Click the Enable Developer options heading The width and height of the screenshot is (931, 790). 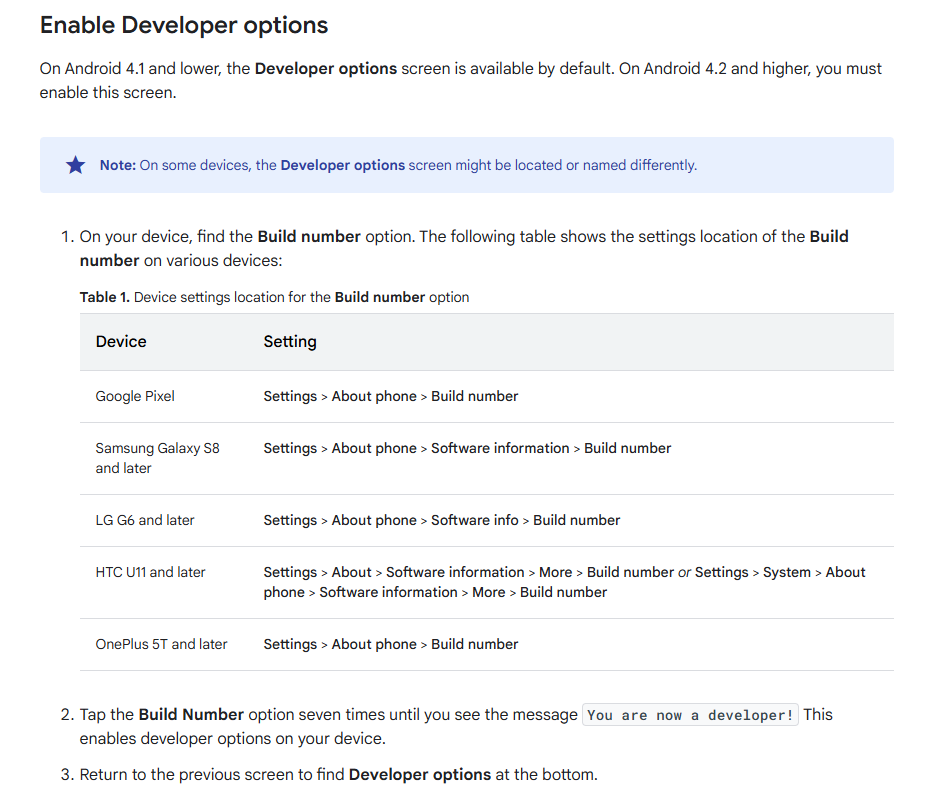pyautogui.click(x=183, y=24)
